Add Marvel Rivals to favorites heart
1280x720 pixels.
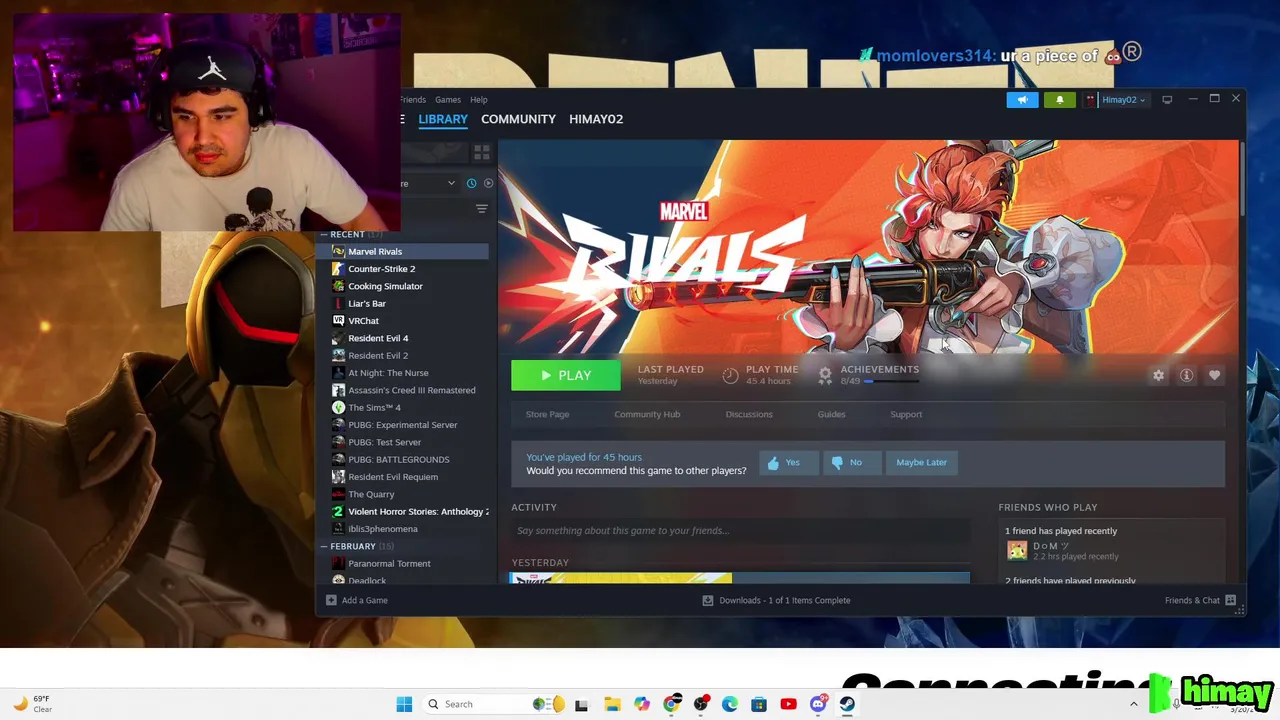[1214, 375]
